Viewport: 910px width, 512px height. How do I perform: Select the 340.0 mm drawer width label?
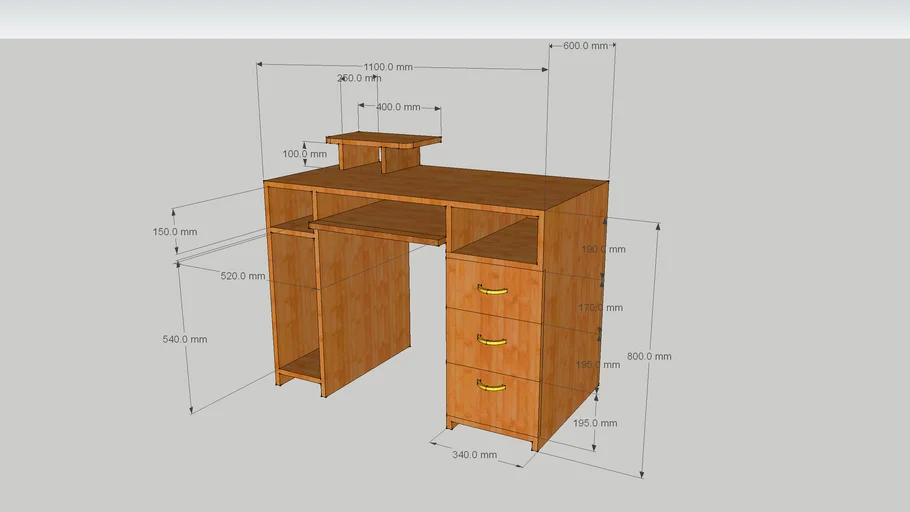click(x=474, y=455)
